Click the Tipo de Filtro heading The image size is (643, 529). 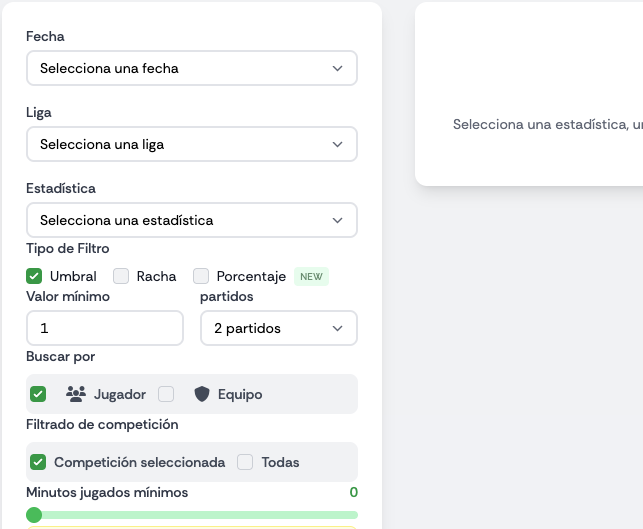tap(68, 249)
